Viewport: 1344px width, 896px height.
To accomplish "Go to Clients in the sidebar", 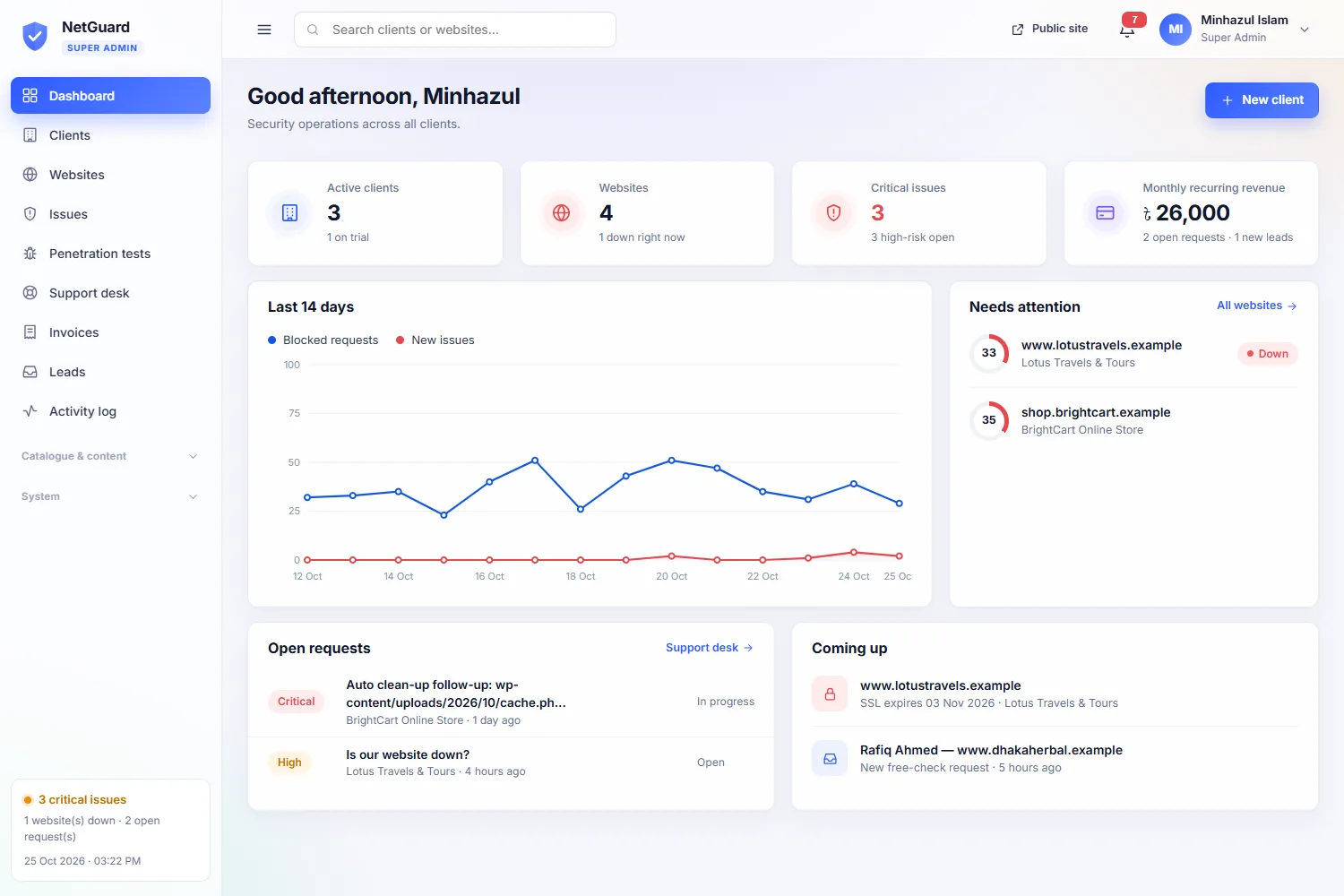I will pos(110,135).
